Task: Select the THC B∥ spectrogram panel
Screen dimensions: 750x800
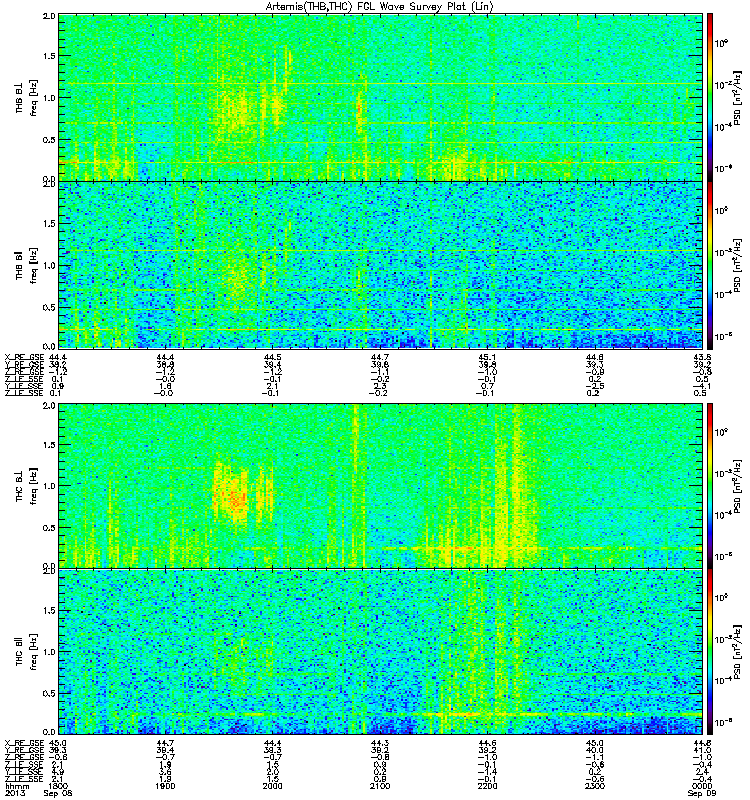Action: (381, 652)
